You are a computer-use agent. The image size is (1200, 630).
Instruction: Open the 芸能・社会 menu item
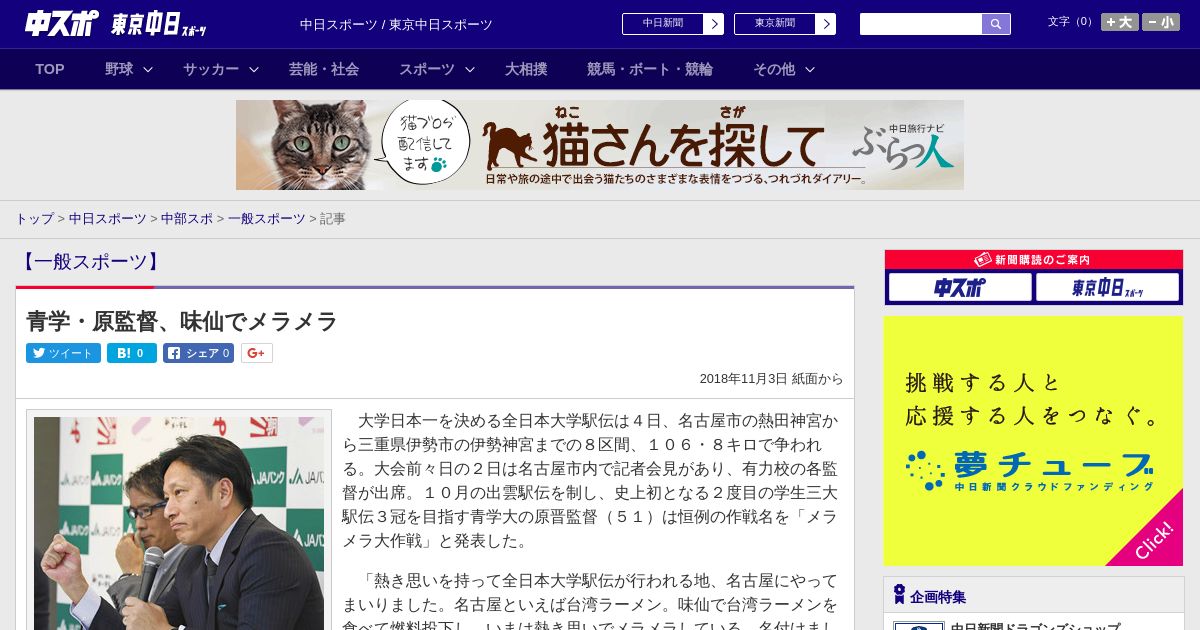pyautogui.click(x=324, y=69)
